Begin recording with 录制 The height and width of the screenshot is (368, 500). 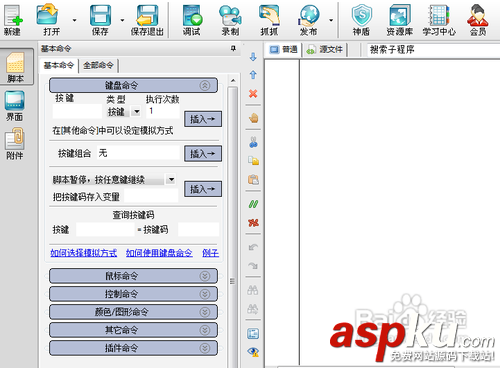230,20
